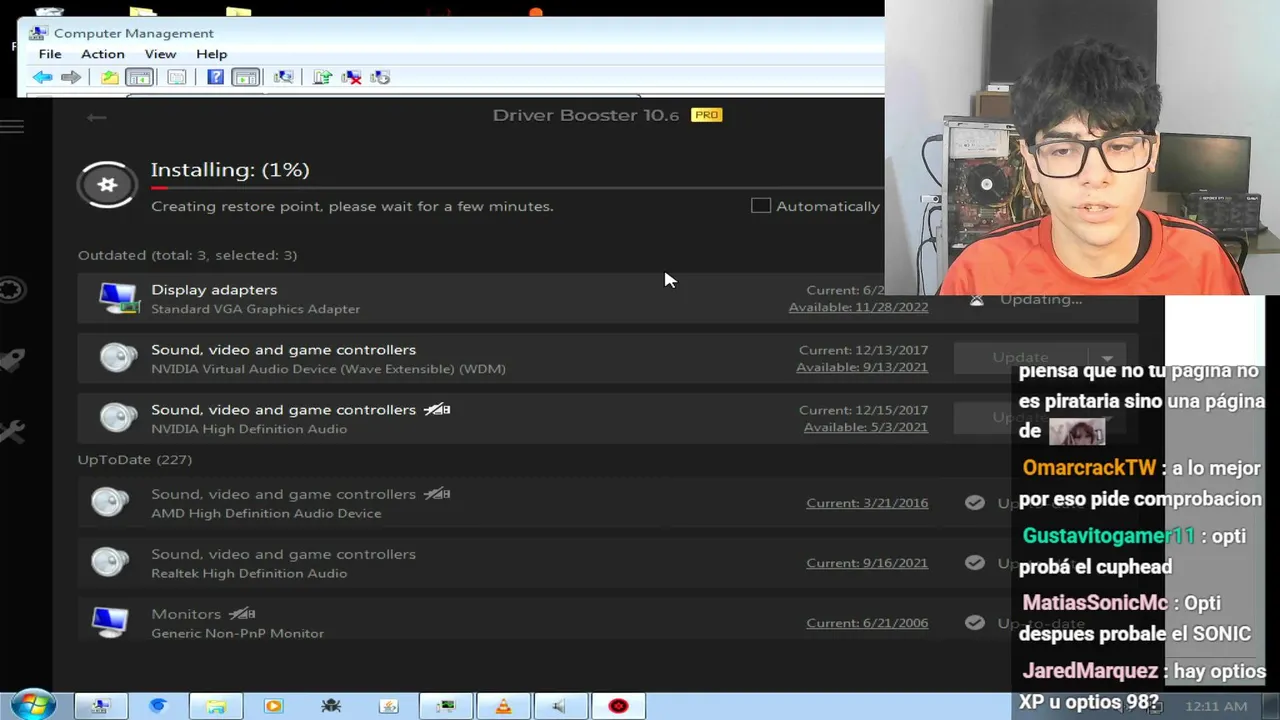Viewport: 1280px width, 720px height.
Task: Click the red record icon in taskbar
Action: tap(618, 706)
